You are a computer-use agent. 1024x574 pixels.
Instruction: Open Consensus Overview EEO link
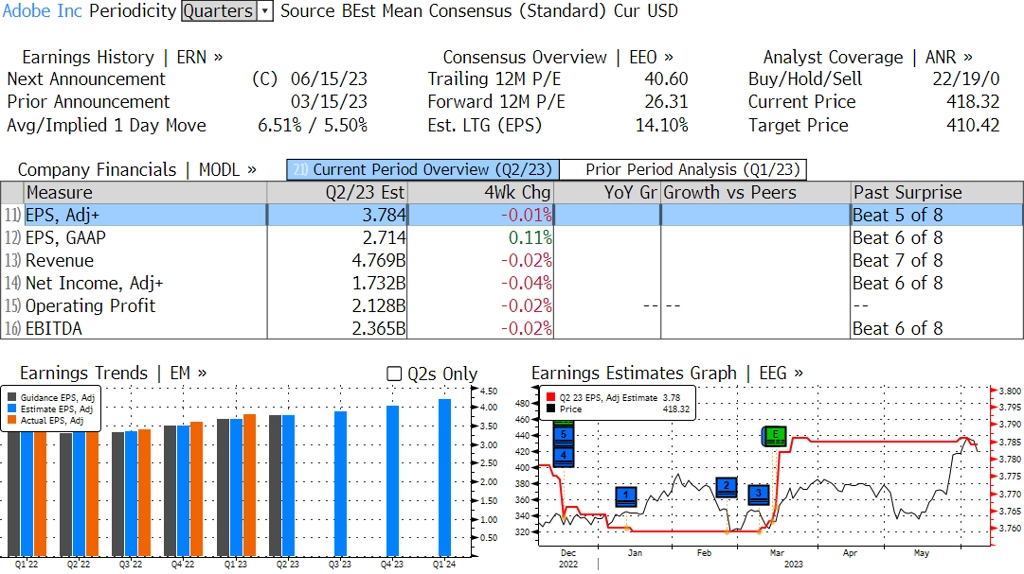pos(558,57)
